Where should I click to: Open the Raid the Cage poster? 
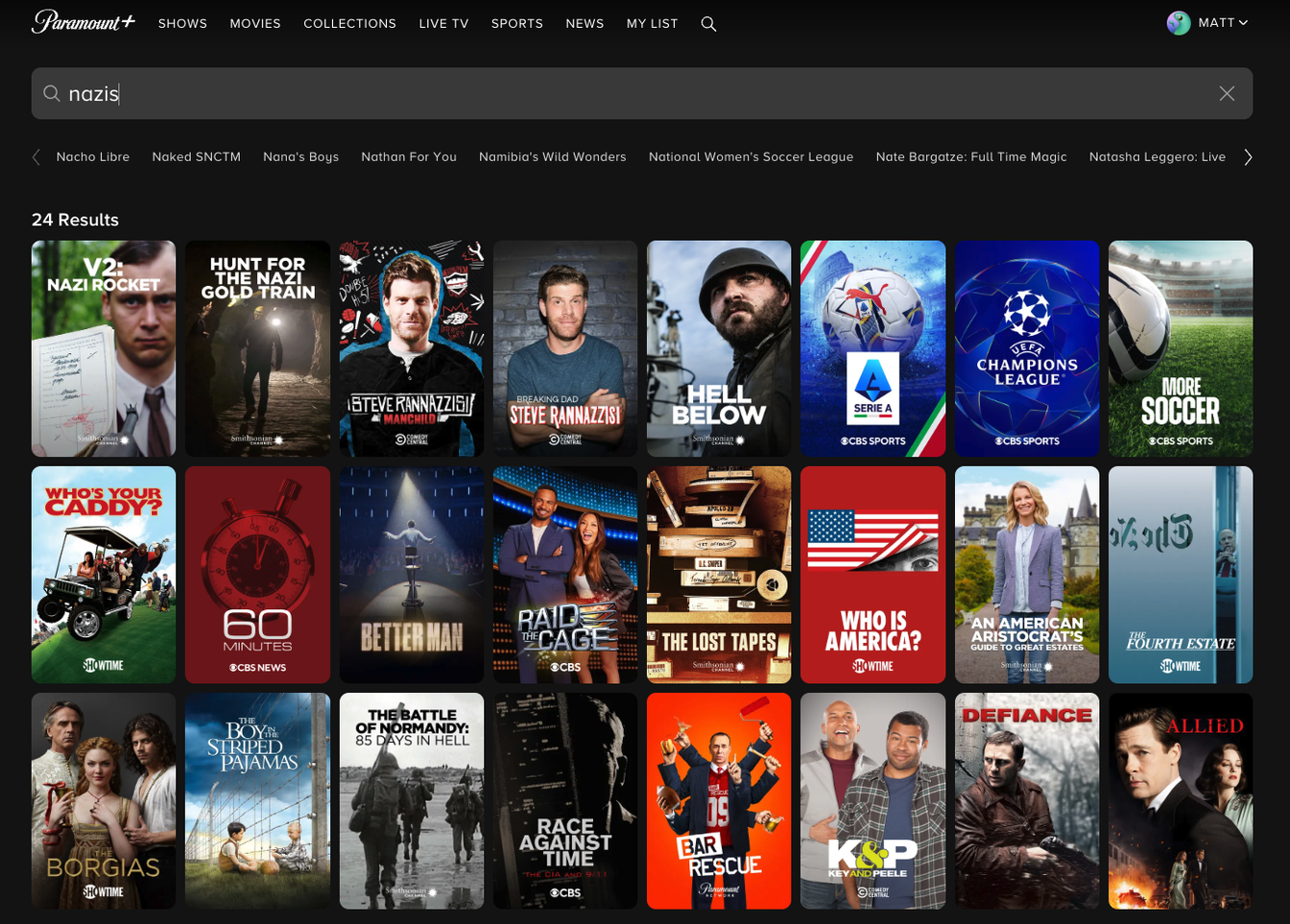(565, 575)
